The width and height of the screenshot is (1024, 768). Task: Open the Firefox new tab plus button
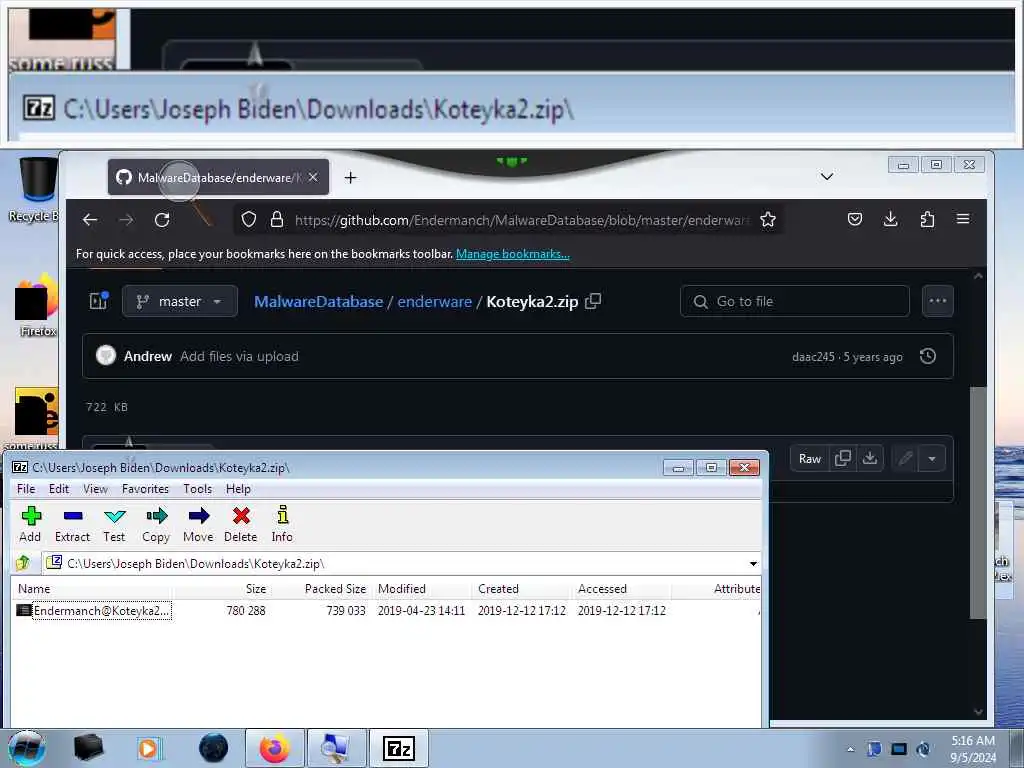click(351, 178)
